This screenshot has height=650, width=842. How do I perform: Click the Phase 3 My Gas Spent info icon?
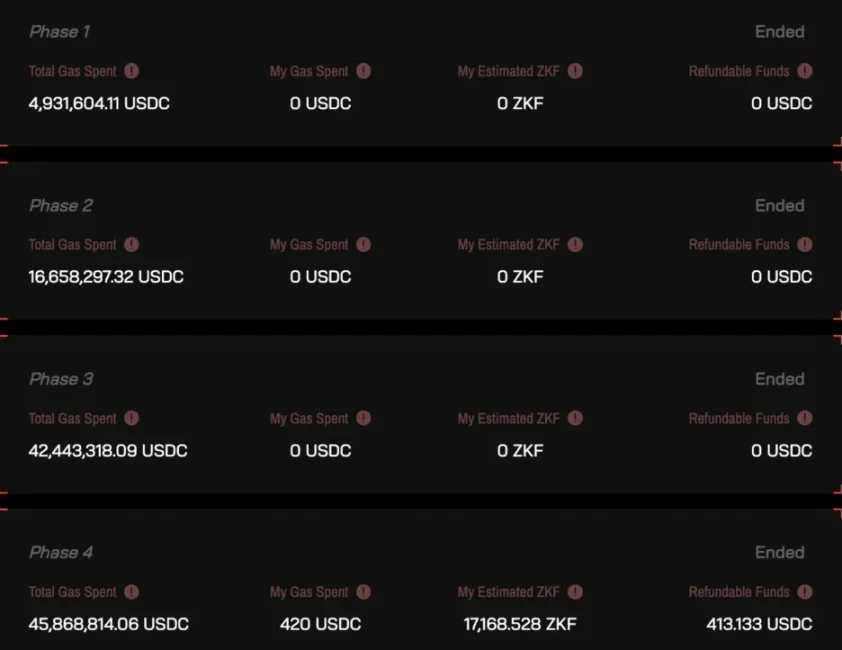(364, 418)
